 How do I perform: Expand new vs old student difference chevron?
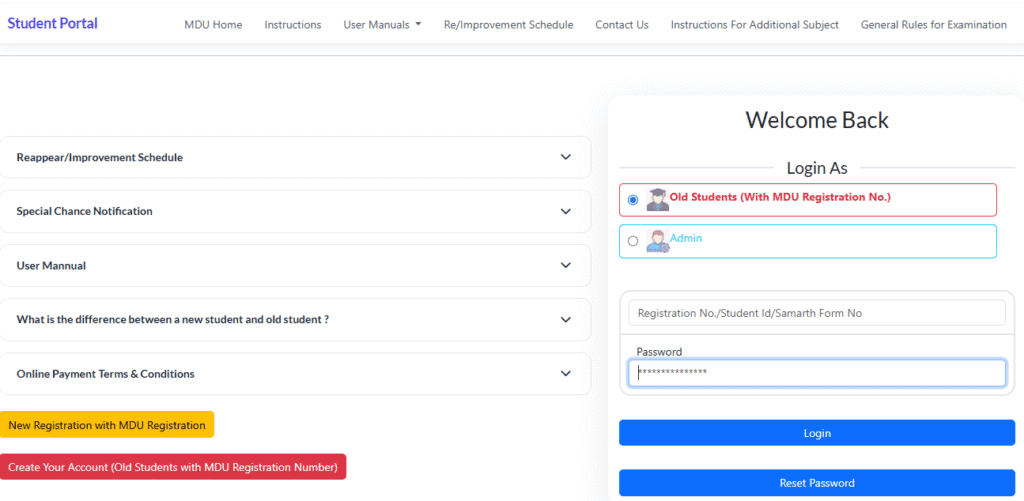tap(566, 320)
